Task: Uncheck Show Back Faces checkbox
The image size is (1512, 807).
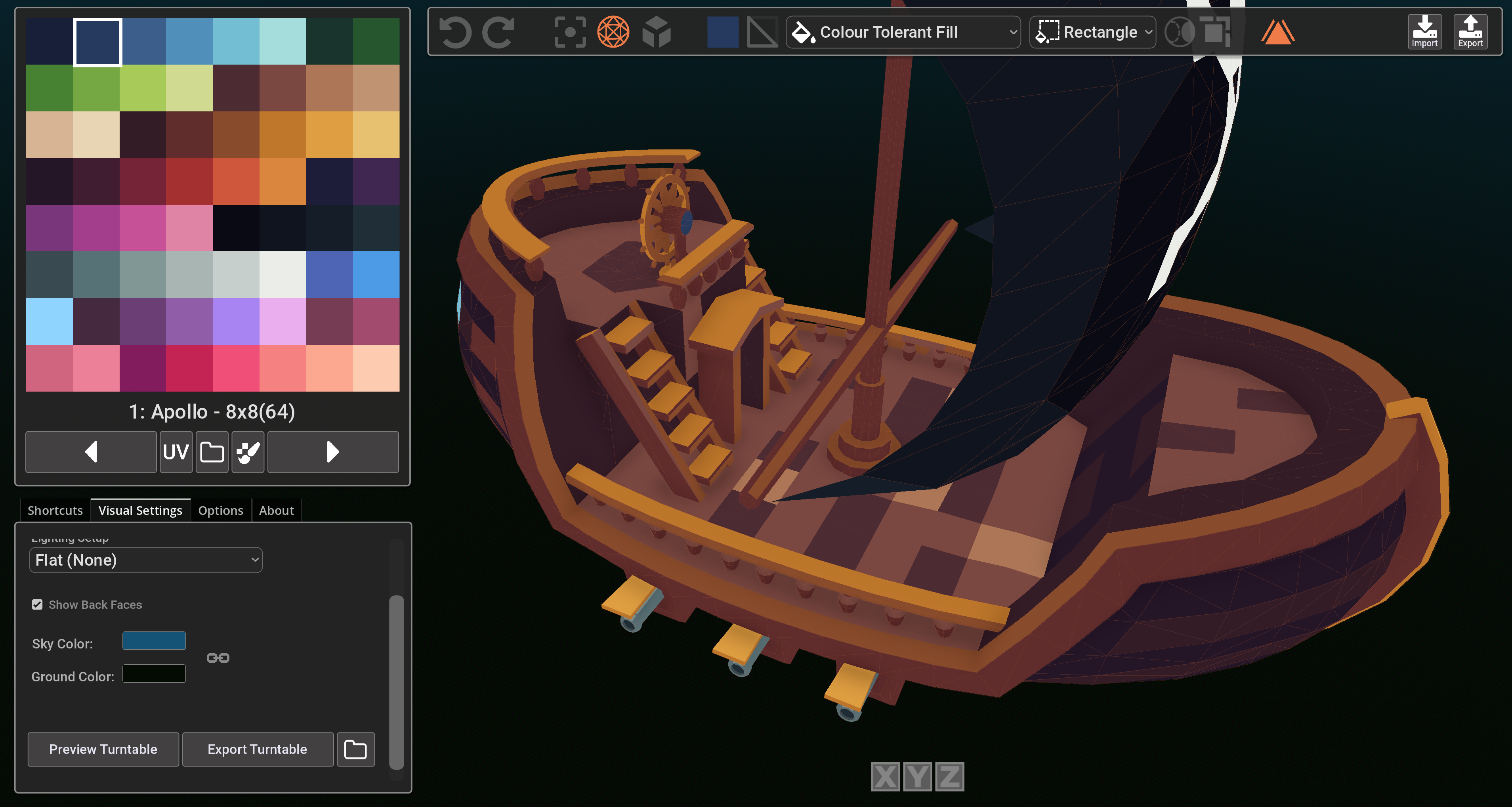Action: tap(38, 604)
